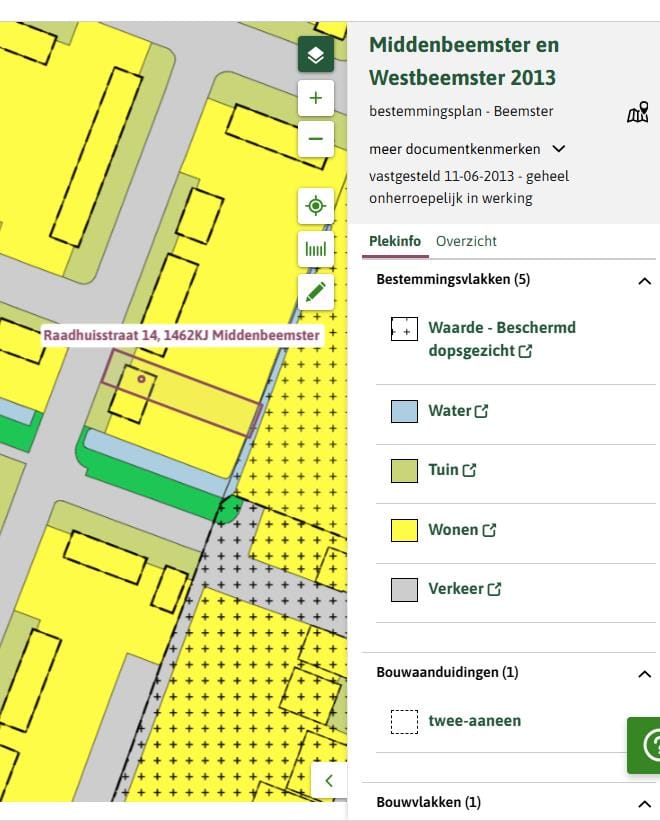Collapse side panel with left chevron
Screen dimensions: 660x821
click(328, 780)
